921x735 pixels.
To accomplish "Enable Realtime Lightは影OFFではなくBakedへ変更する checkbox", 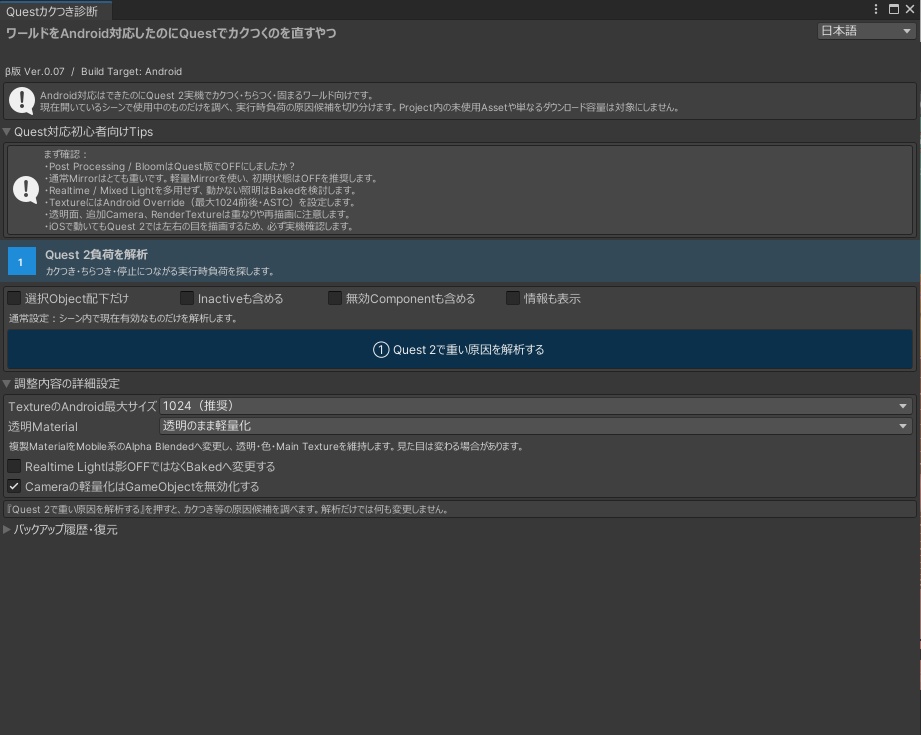I will click(x=14, y=466).
